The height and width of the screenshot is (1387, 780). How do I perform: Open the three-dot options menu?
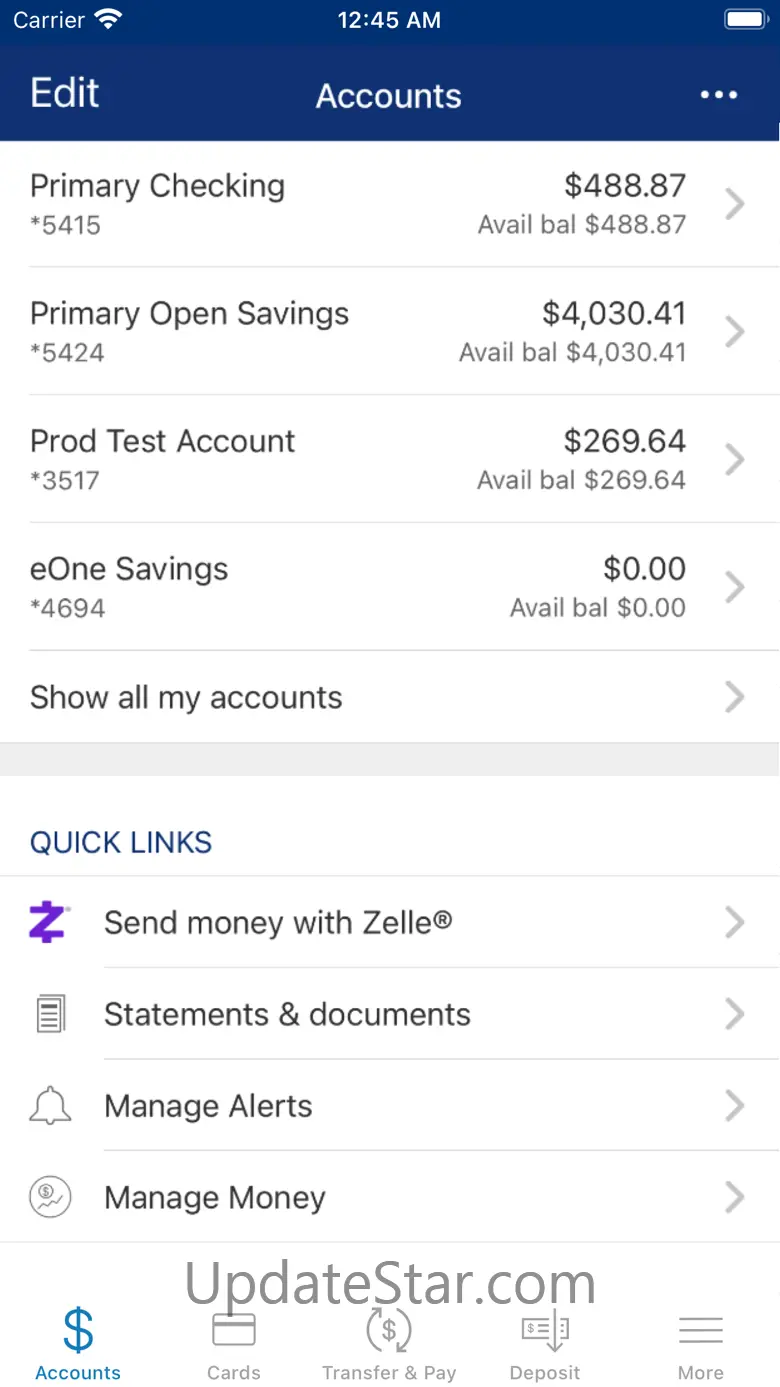click(719, 95)
